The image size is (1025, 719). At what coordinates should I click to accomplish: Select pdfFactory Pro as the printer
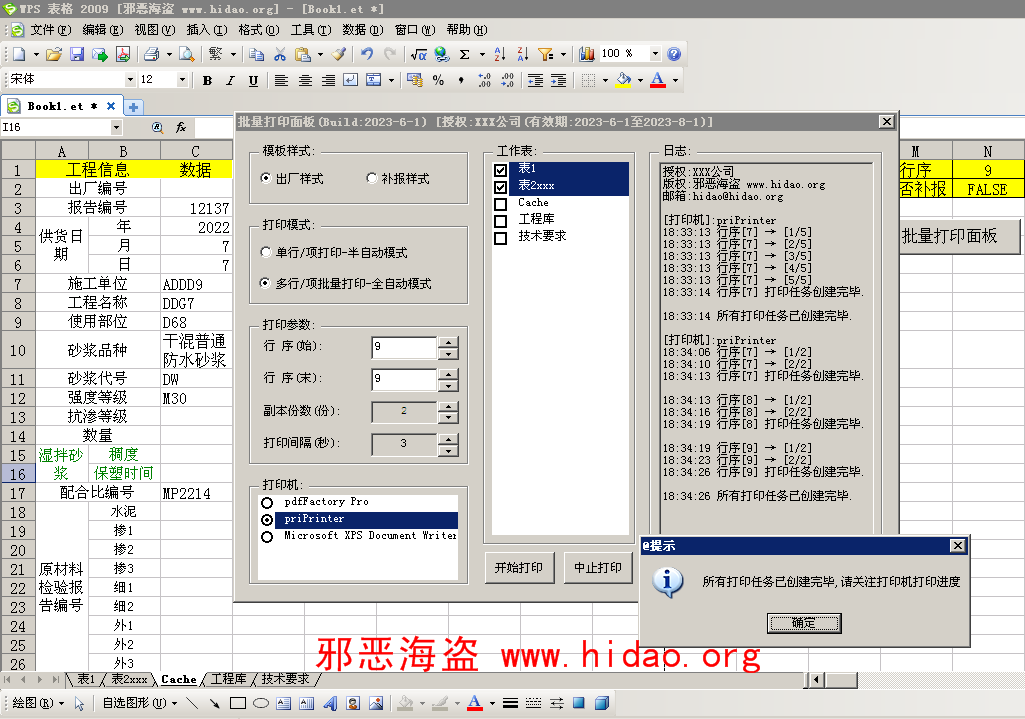267,503
